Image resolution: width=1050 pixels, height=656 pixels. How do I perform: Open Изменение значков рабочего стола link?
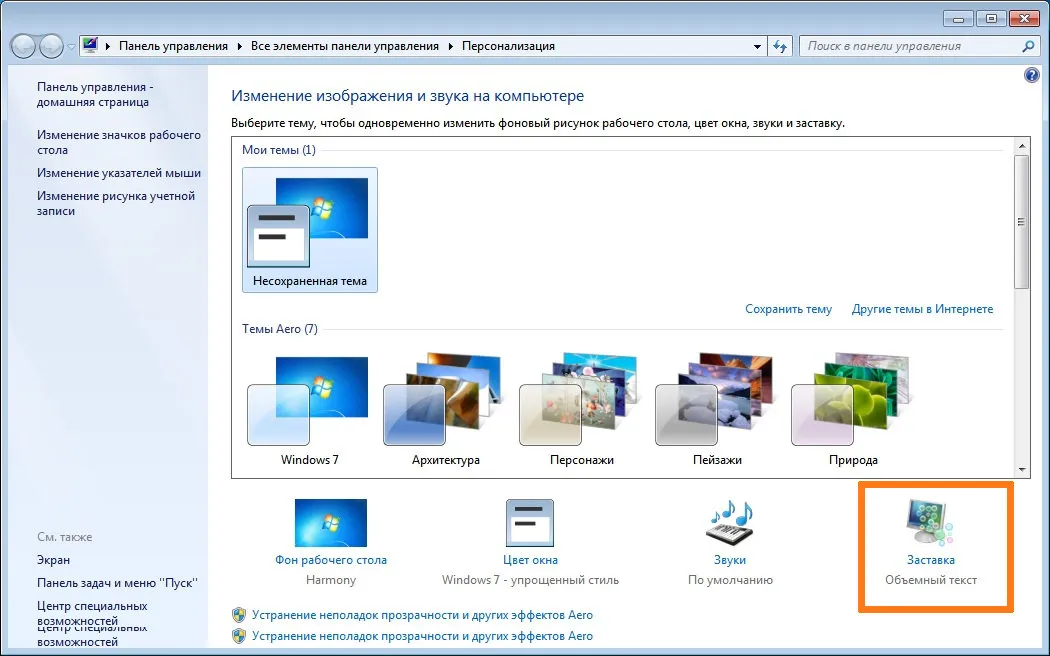point(119,143)
